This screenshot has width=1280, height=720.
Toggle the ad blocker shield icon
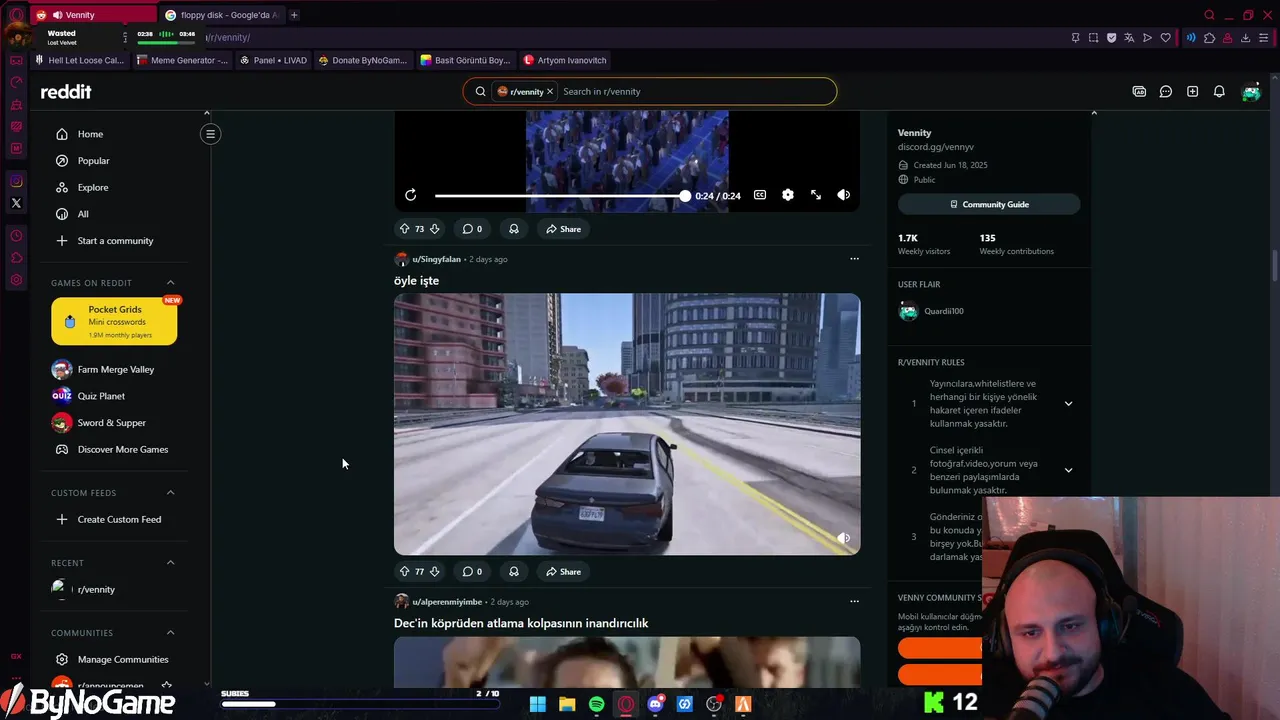(1111, 38)
